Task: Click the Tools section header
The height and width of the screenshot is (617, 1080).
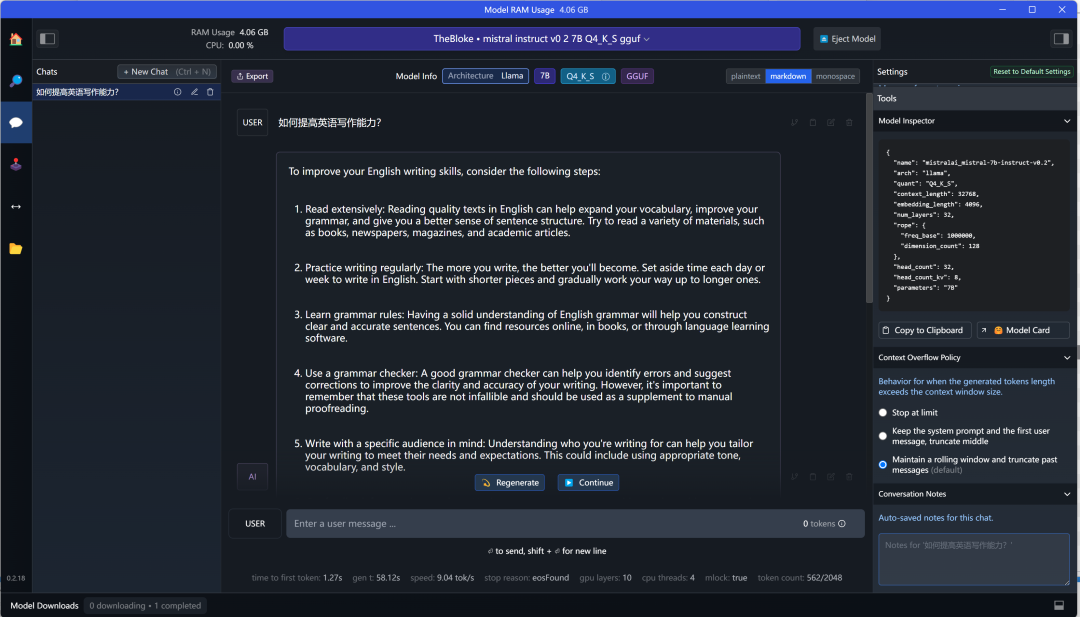Action: coord(974,98)
